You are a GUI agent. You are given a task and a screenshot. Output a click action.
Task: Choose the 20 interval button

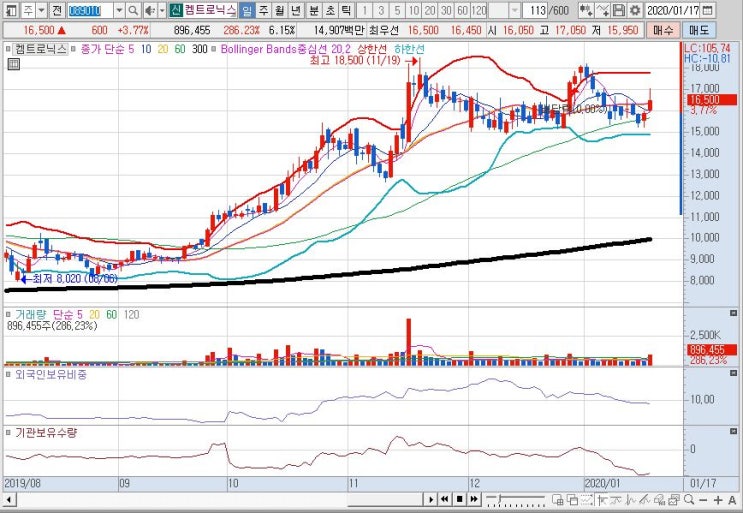pyautogui.click(x=430, y=10)
